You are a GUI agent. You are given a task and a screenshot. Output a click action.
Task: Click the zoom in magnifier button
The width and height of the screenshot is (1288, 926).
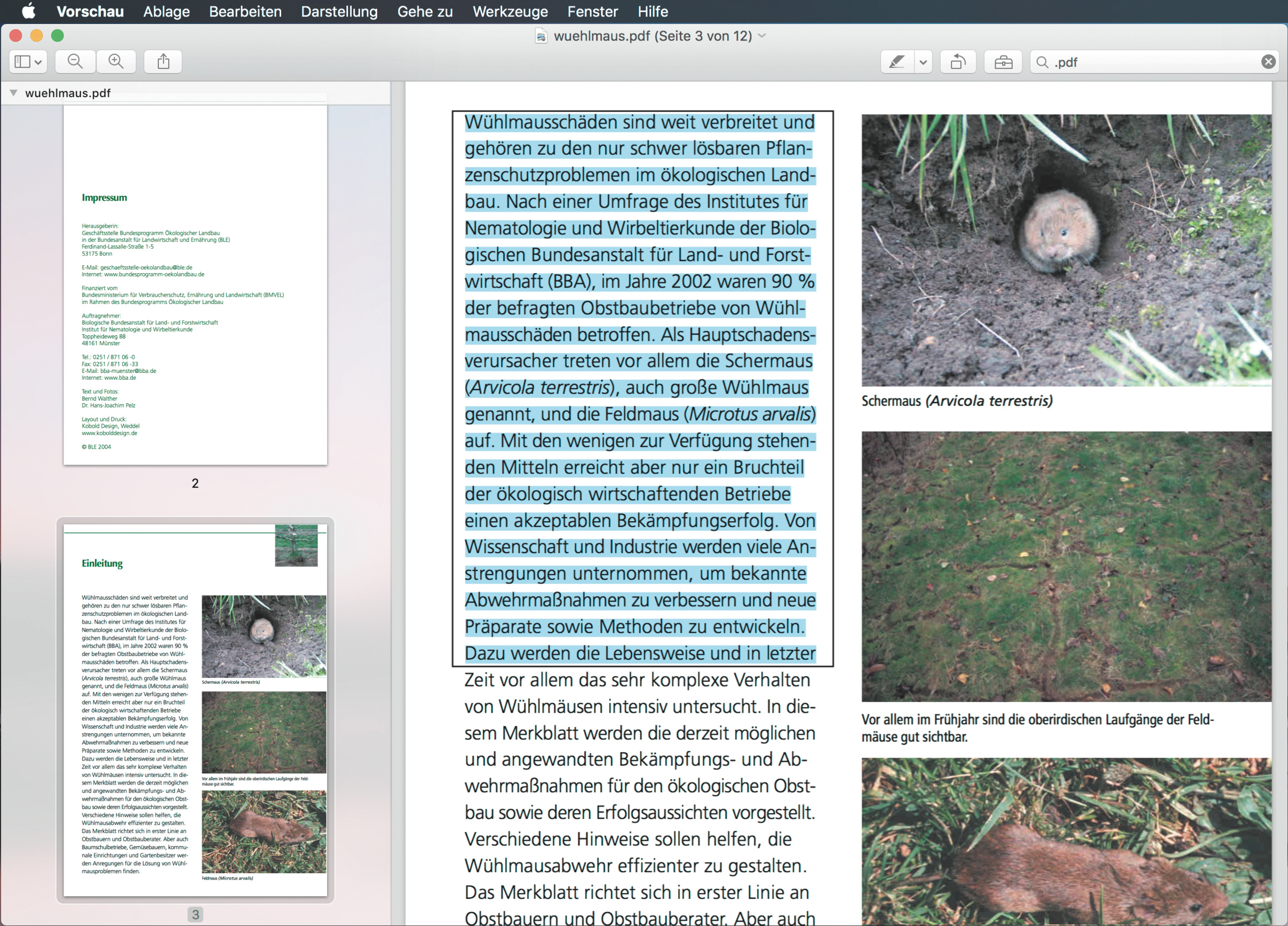(116, 61)
